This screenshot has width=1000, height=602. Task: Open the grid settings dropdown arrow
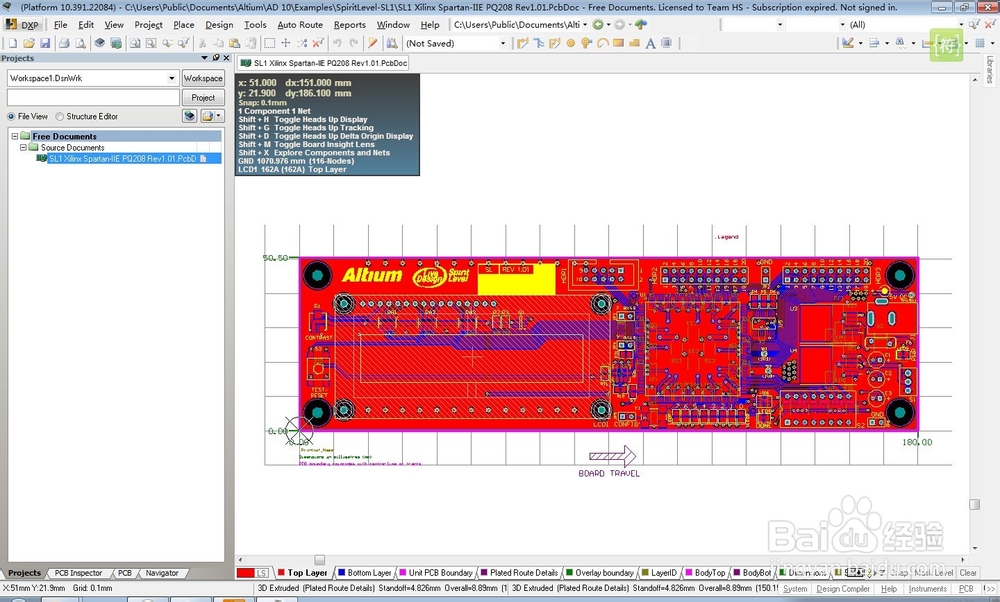click(x=992, y=43)
